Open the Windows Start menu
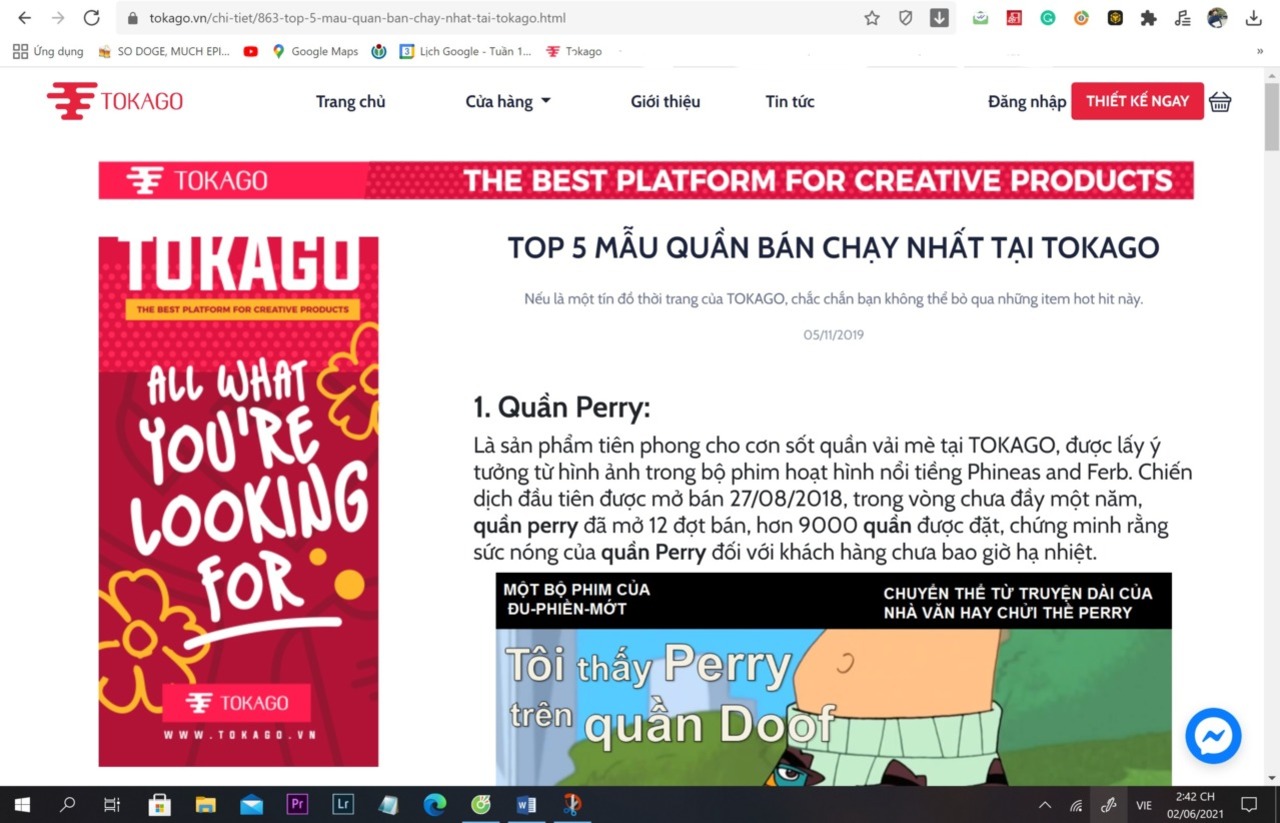The width and height of the screenshot is (1280, 823). (x=22, y=804)
